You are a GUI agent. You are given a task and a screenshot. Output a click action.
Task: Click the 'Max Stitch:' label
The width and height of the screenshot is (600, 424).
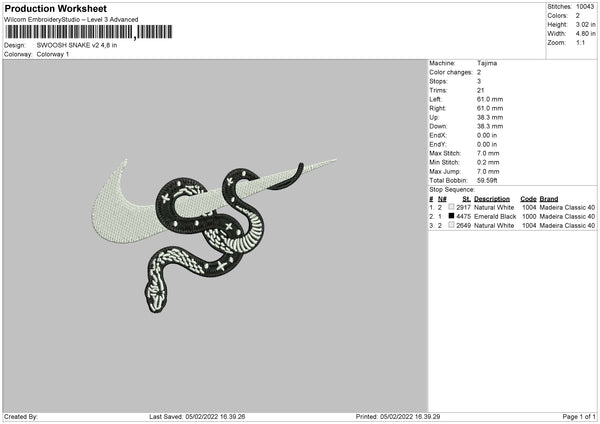point(445,153)
